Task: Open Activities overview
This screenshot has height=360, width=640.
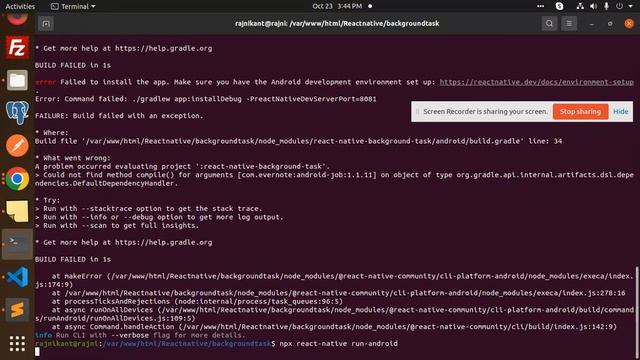Action: (20, 6)
